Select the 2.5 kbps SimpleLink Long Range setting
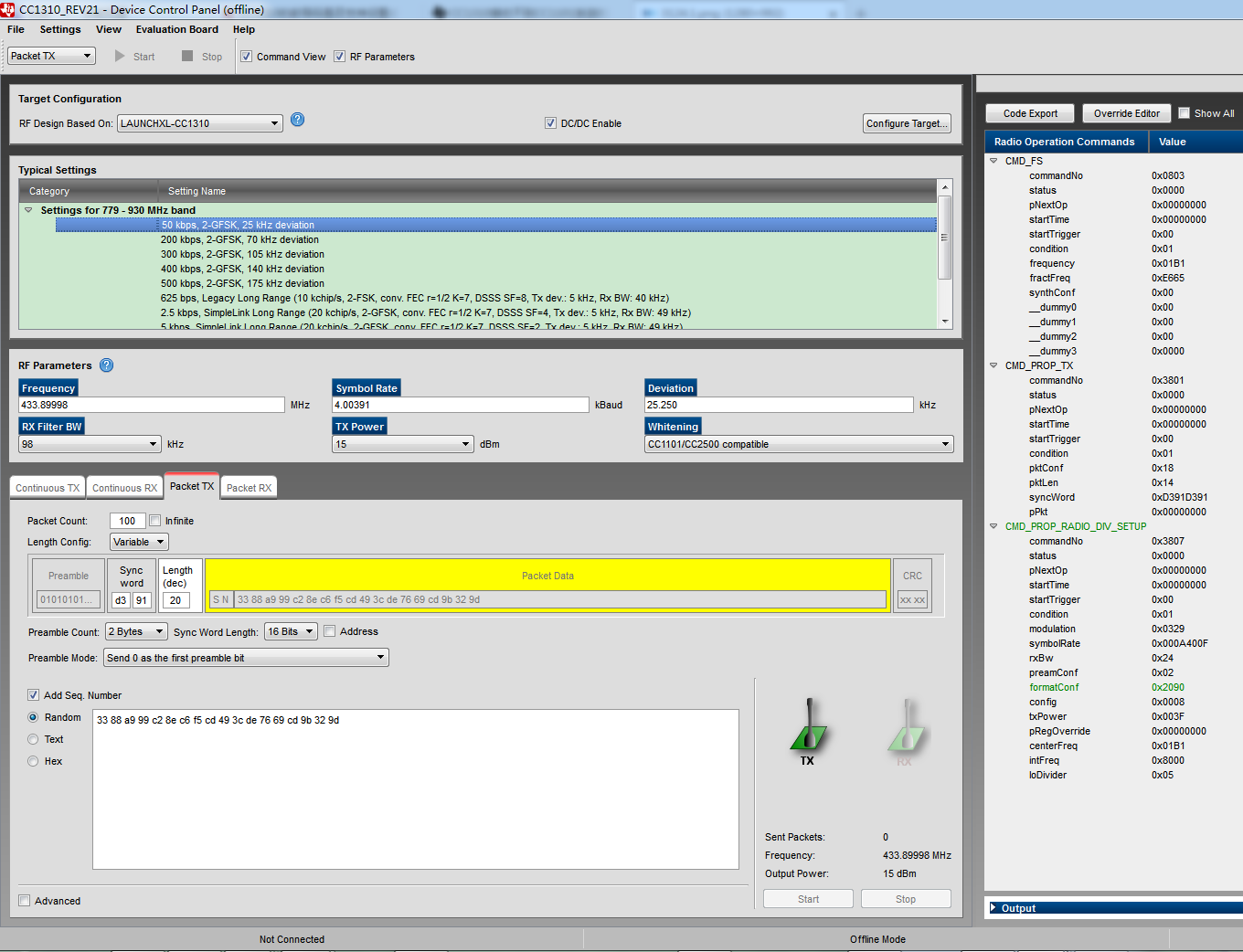This screenshot has height=952, width=1243. point(426,312)
